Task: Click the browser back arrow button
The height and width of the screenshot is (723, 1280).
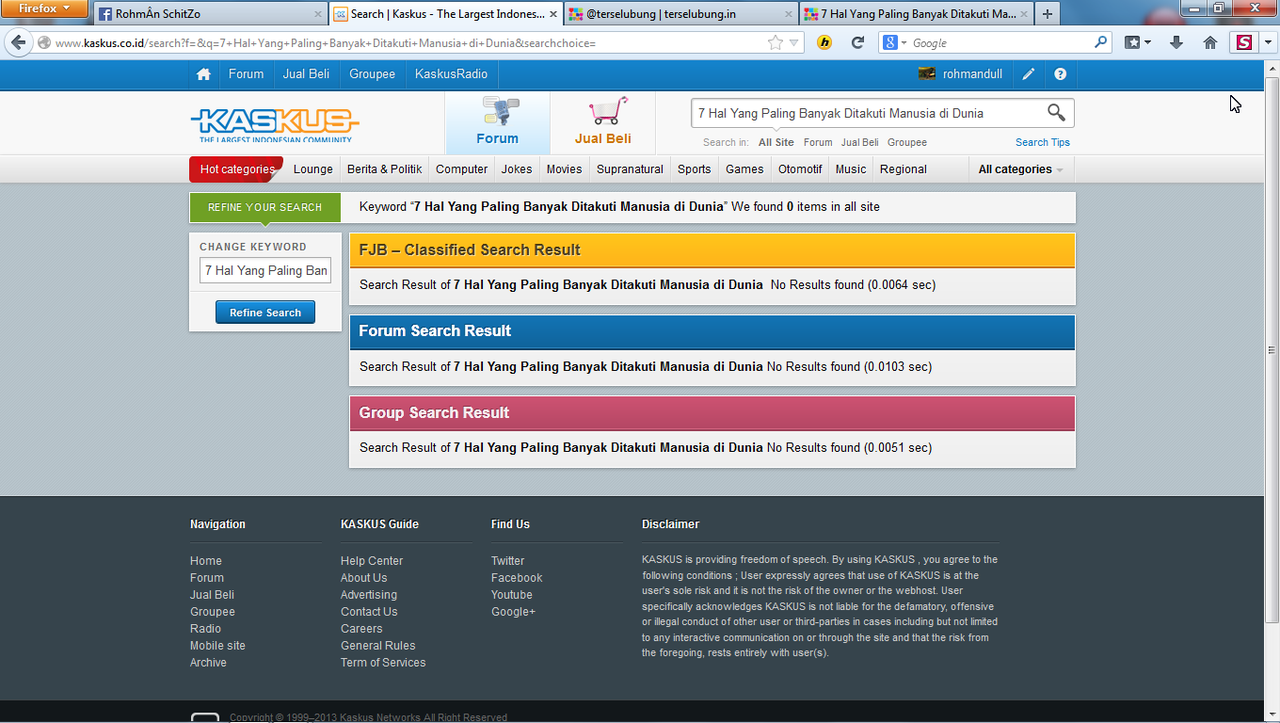Action: (x=17, y=43)
